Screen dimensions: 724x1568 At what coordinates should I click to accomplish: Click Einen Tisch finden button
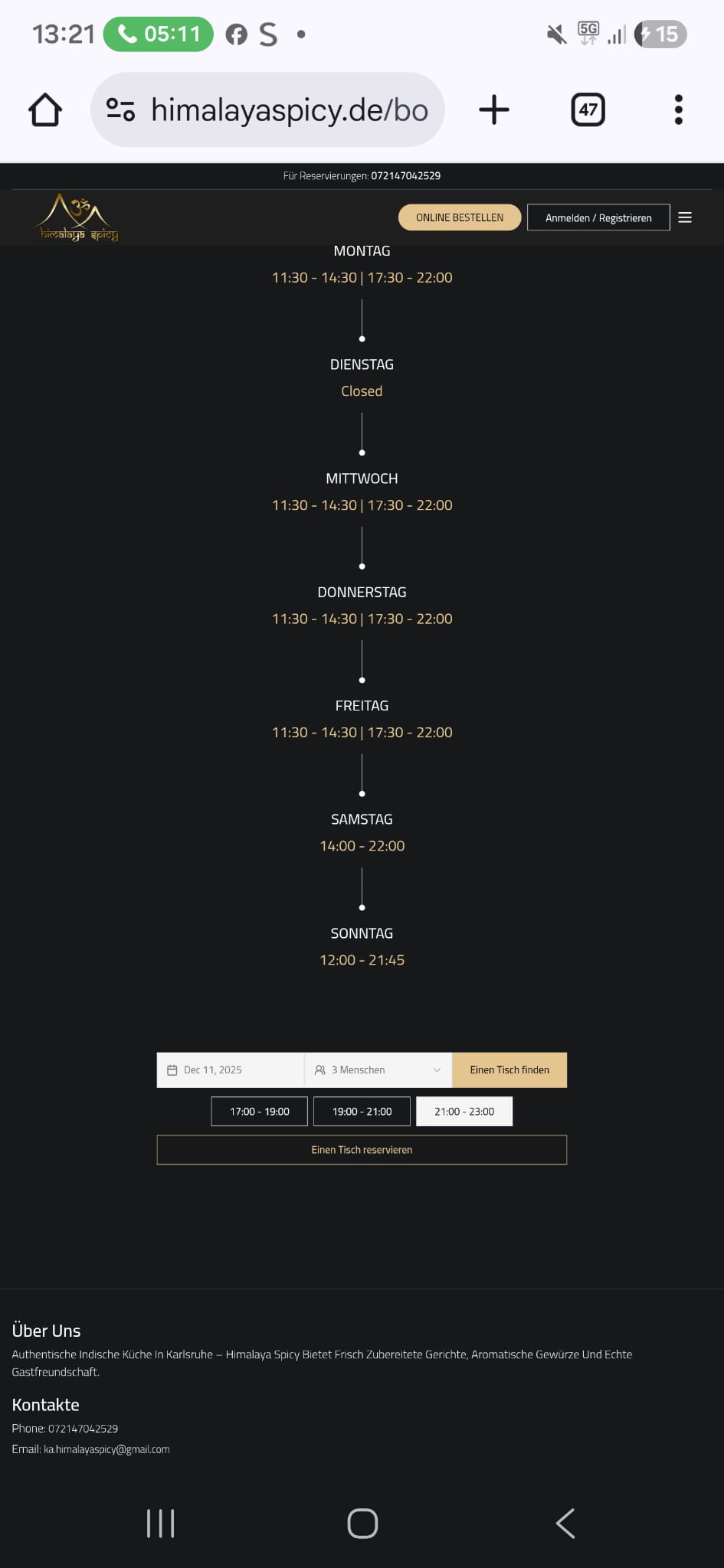click(x=509, y=1070)
